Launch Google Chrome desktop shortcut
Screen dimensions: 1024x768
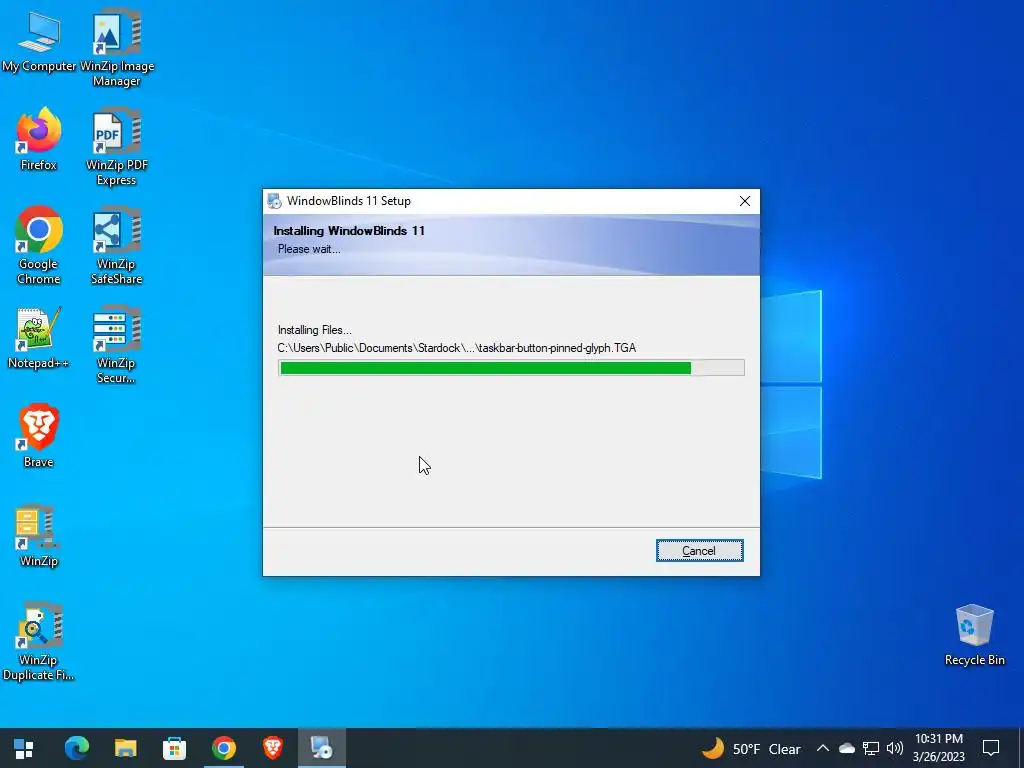(39, 246)
